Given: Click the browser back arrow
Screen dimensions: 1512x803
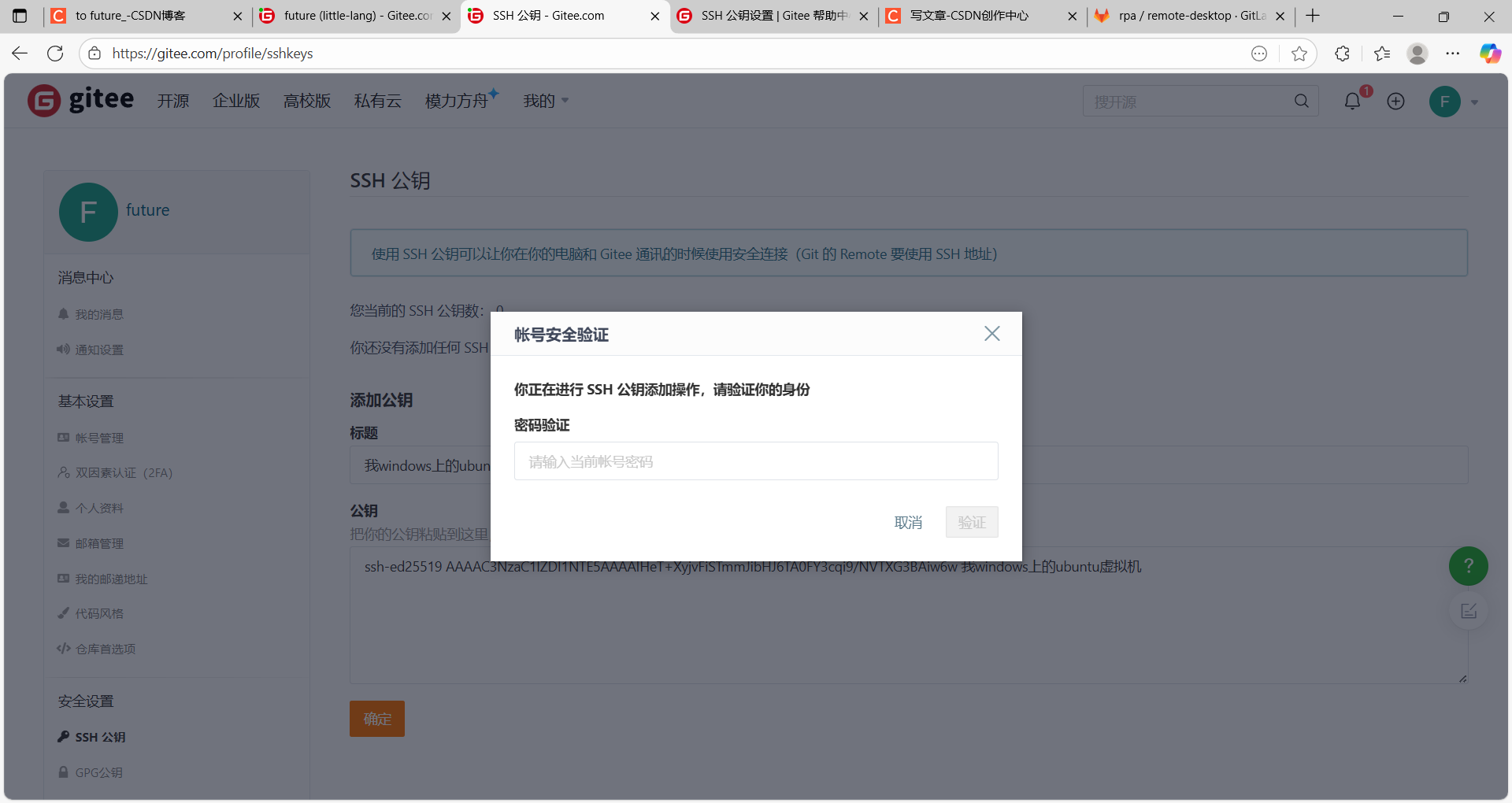Looking at the screenshot, I should 20,54.
